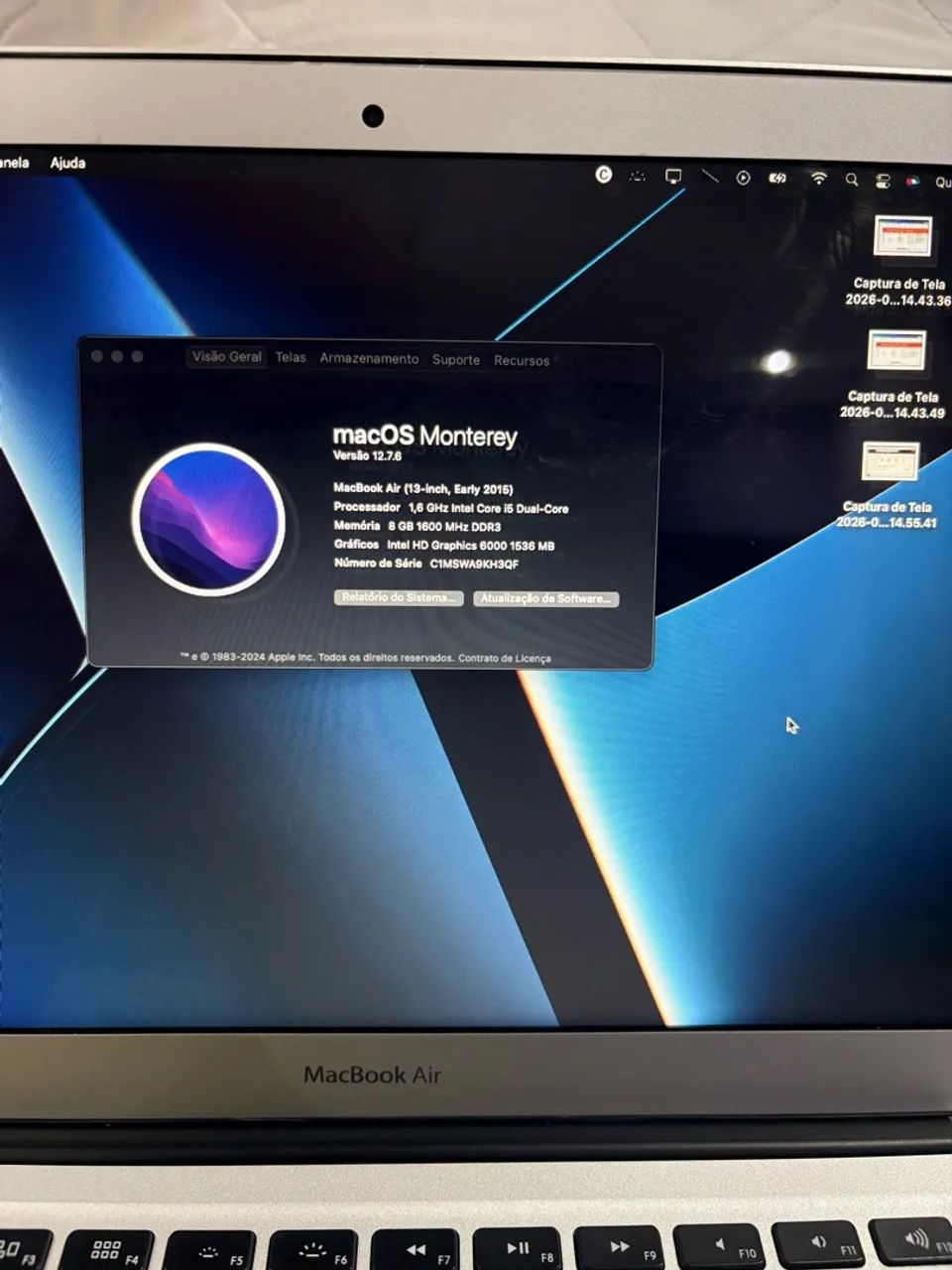Click the Atualização de Software button

pyautogui.click(x=546, y=598)
